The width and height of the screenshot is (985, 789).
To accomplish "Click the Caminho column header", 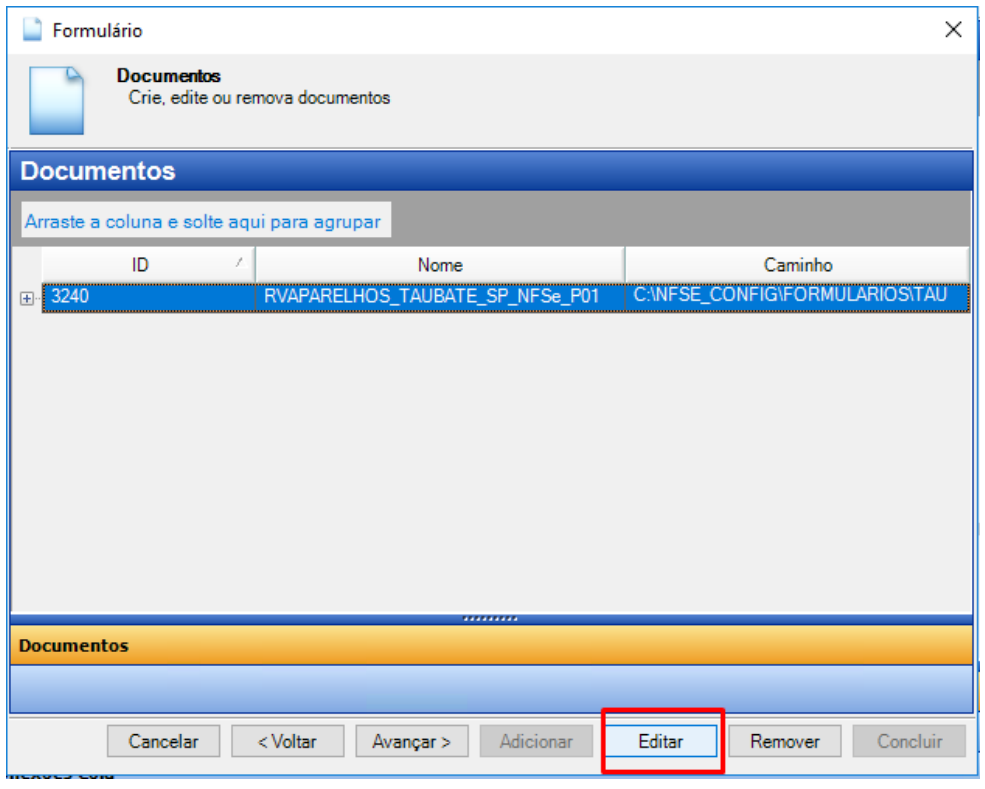I will pyautogui.click(x=796, y=265).
